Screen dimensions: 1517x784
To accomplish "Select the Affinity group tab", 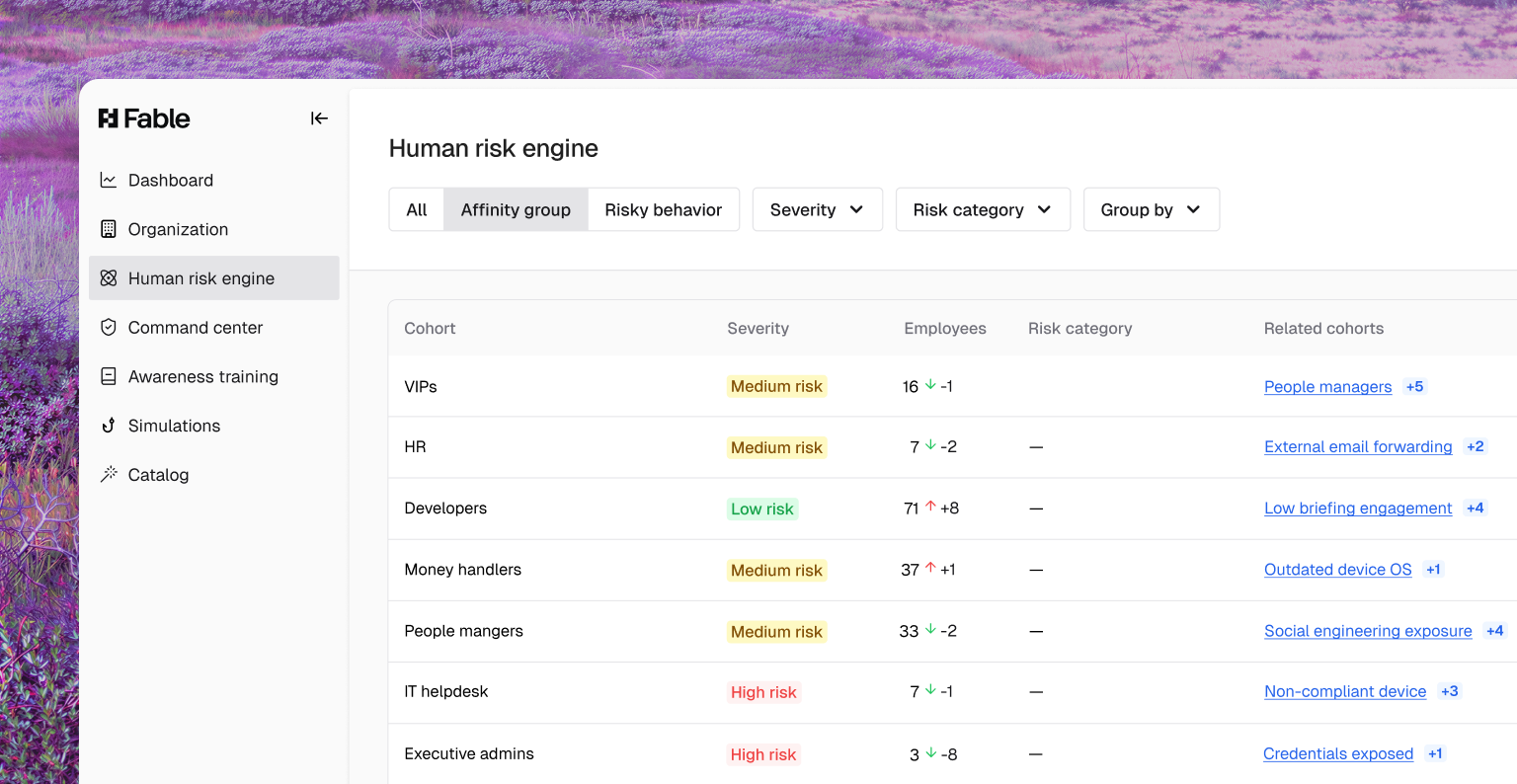I will [516, 209].
